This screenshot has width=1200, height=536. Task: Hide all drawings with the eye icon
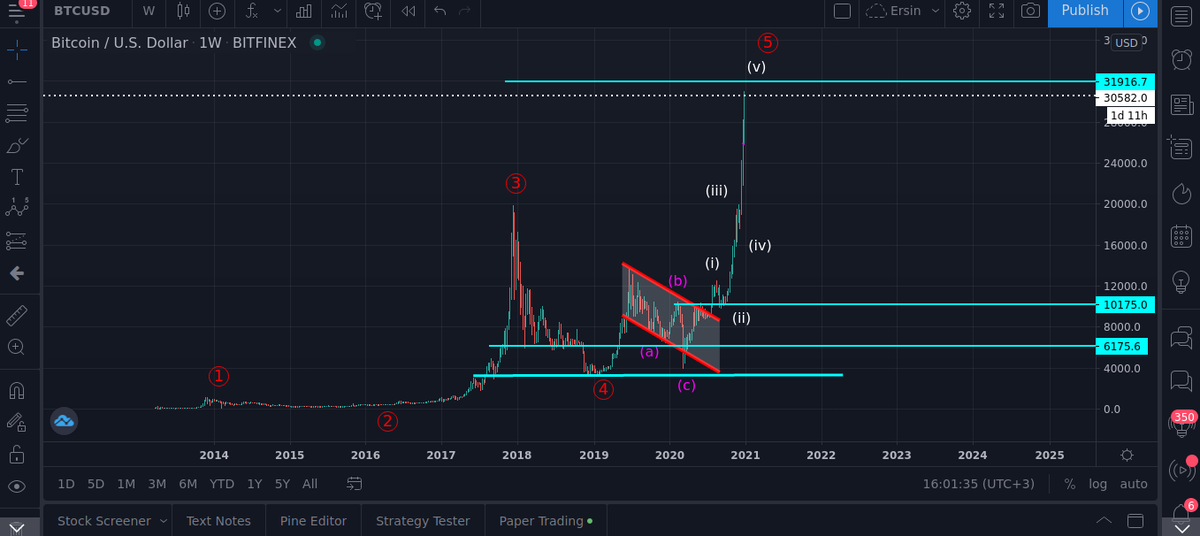pos(17,486)
